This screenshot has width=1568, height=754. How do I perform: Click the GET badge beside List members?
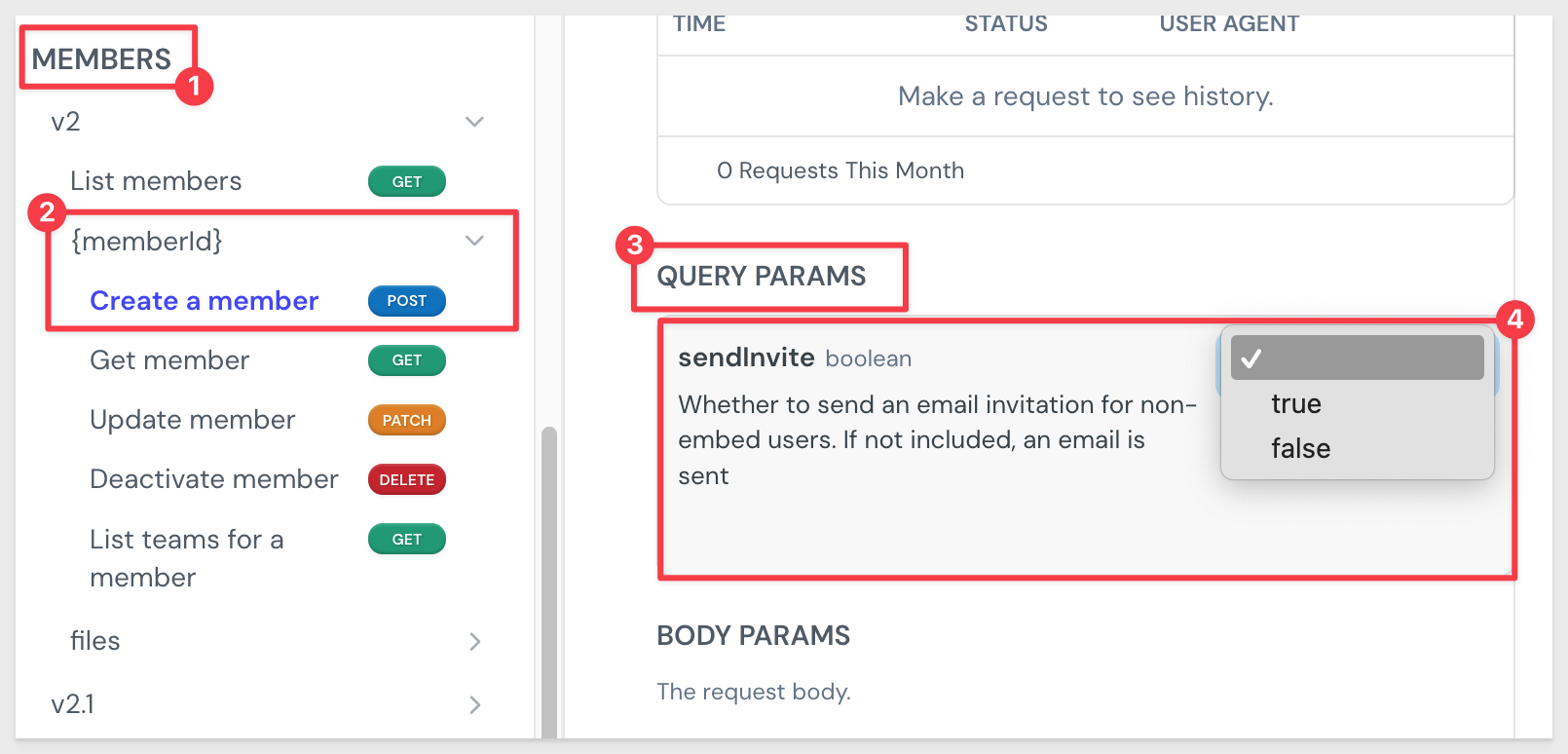[406, 181]
